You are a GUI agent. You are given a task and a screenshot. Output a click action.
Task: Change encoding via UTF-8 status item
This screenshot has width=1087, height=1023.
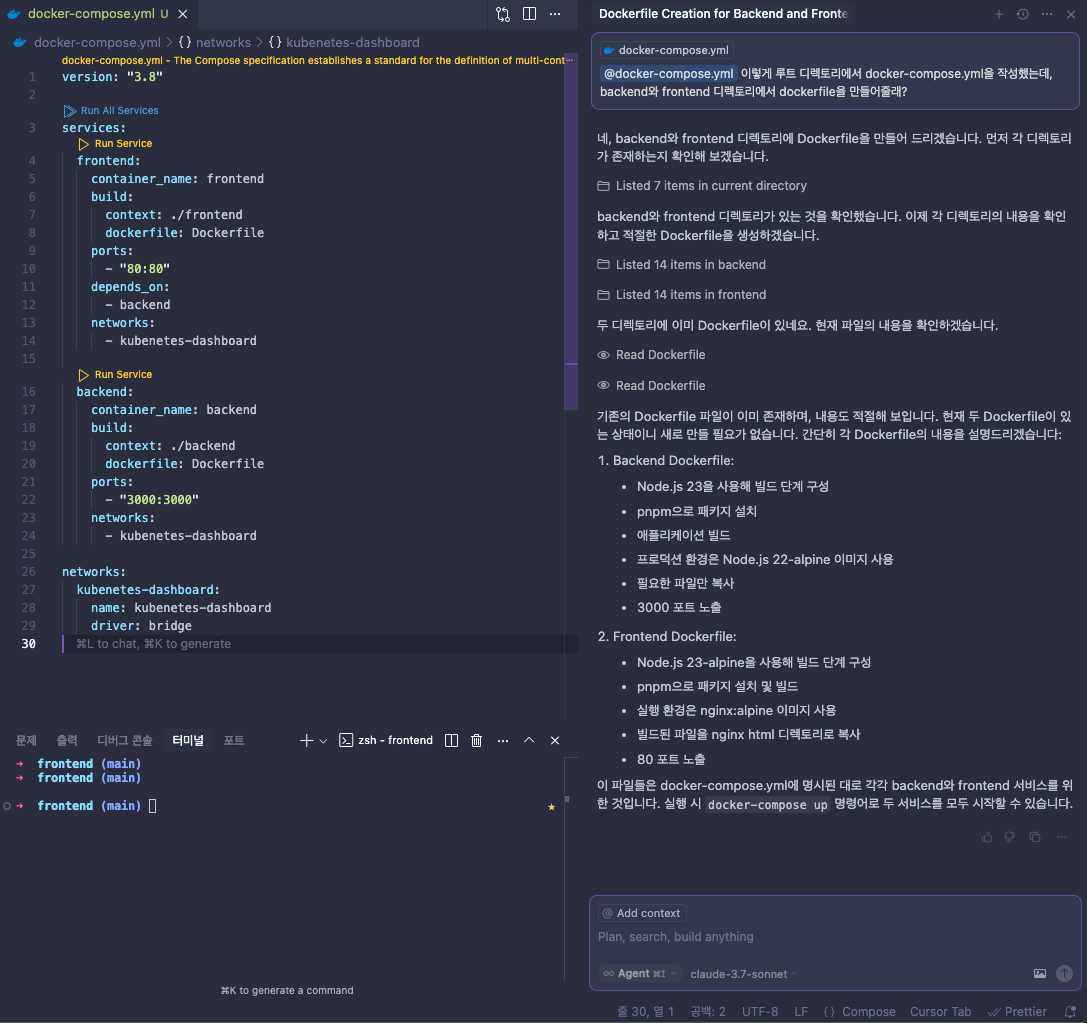click(x=760, y=1012)
